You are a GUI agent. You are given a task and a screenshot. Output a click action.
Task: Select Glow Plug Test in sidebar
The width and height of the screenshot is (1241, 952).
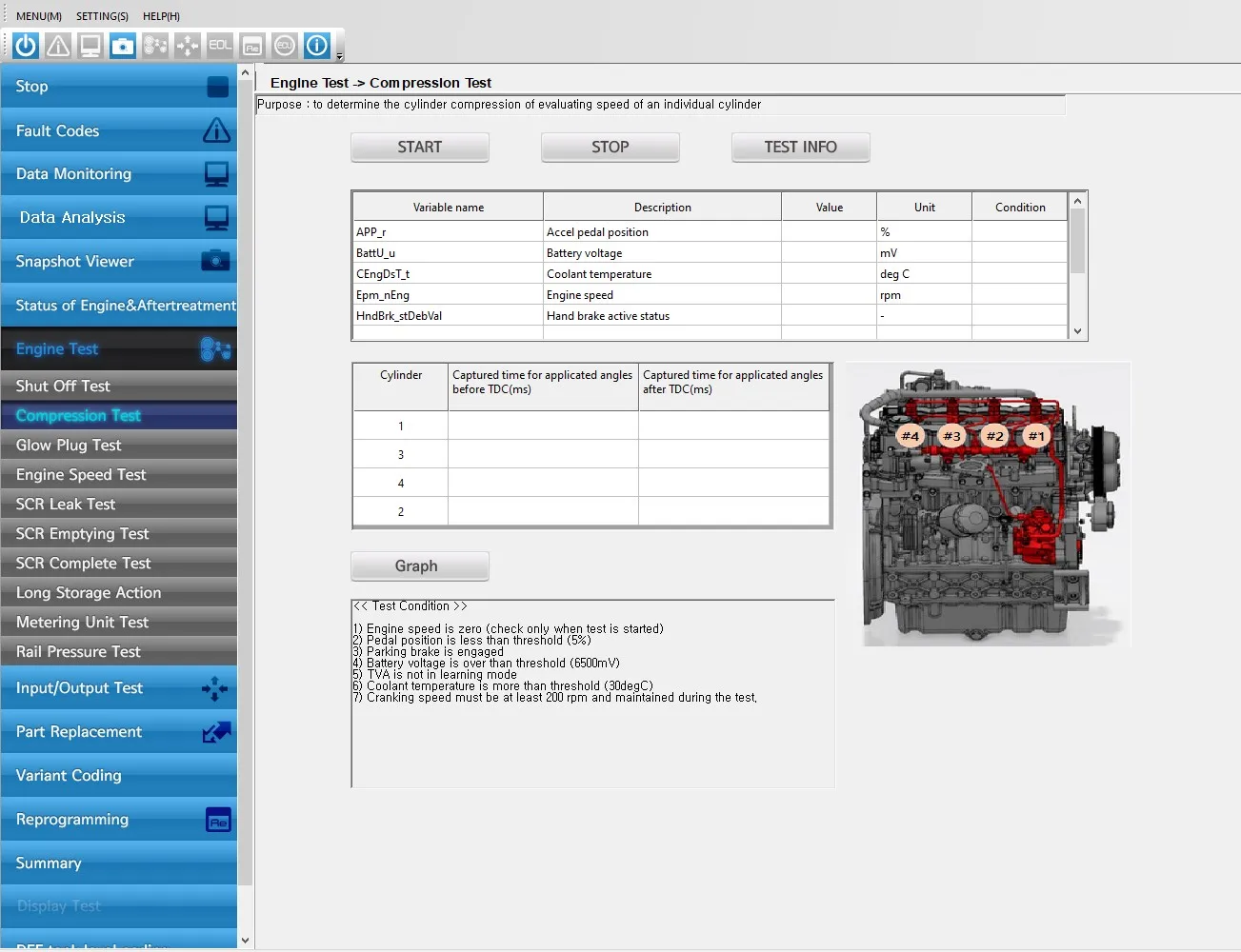click(x=69, y=446)
